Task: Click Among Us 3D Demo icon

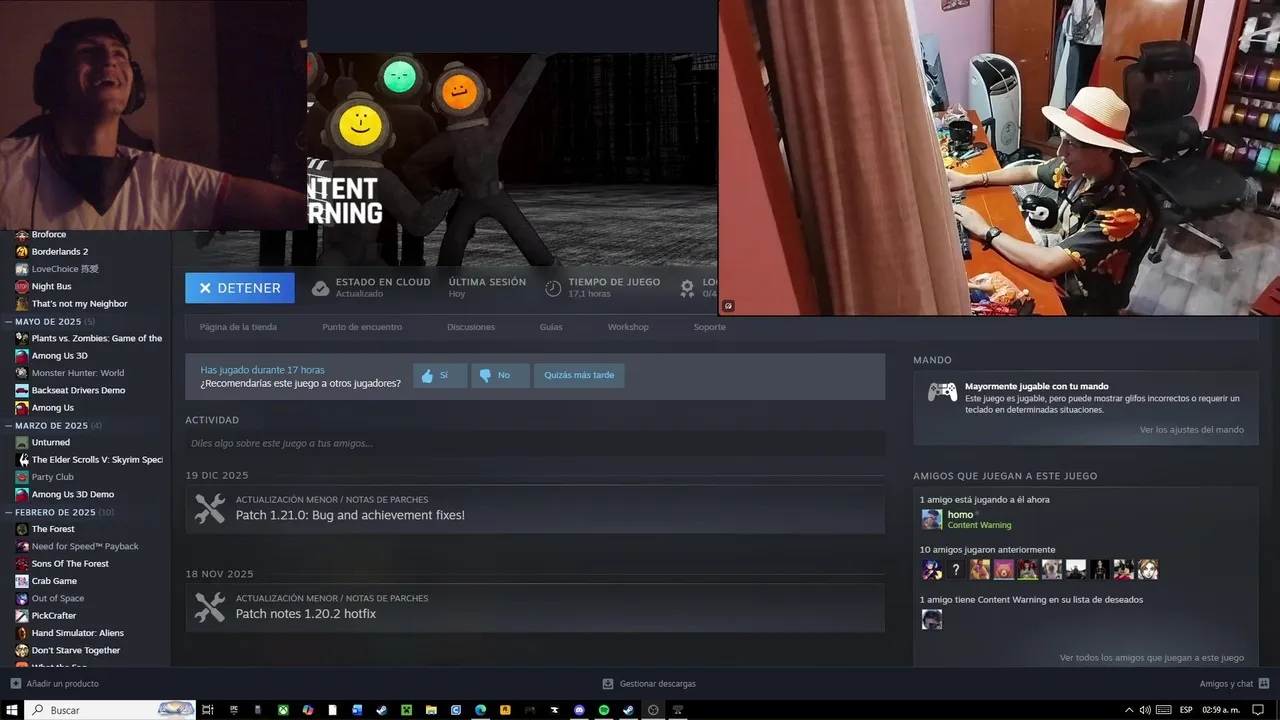Action: tap(22, 494)
